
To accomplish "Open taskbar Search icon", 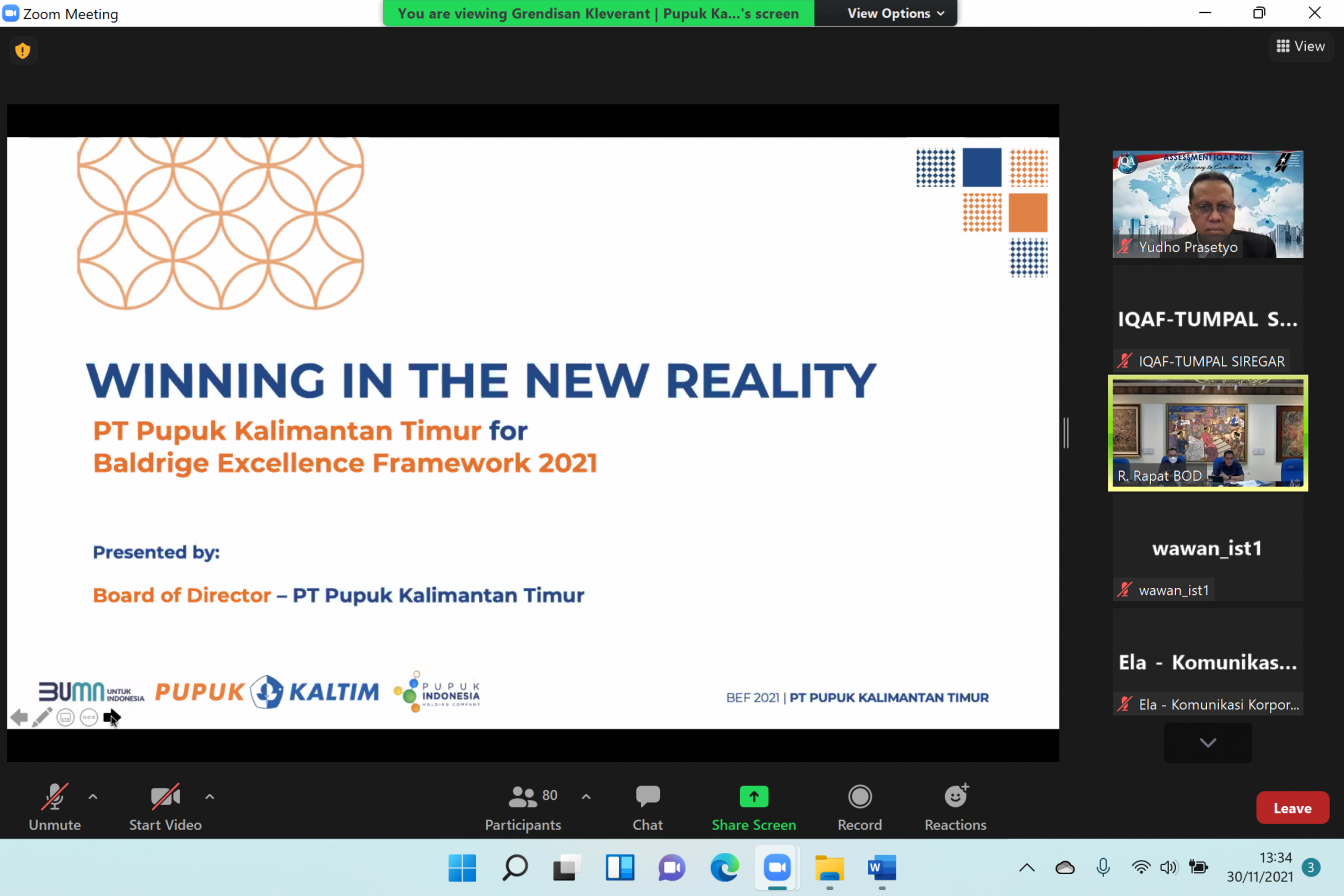I will click(x=515, y=868).
